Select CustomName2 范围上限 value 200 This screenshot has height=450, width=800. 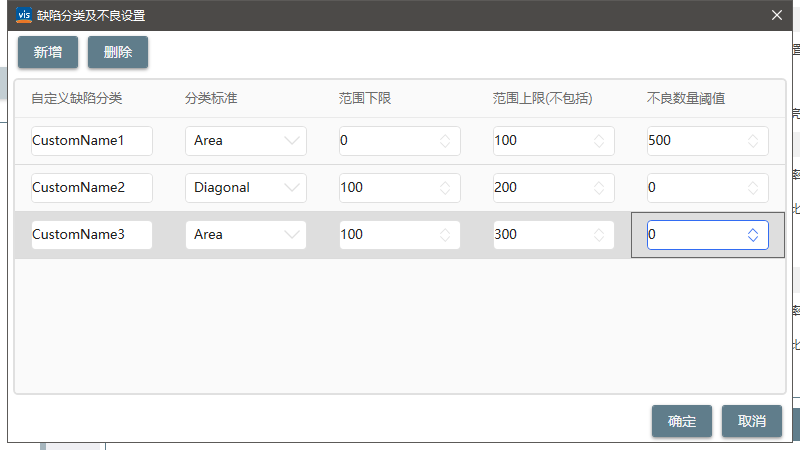[x=506, y=187]
